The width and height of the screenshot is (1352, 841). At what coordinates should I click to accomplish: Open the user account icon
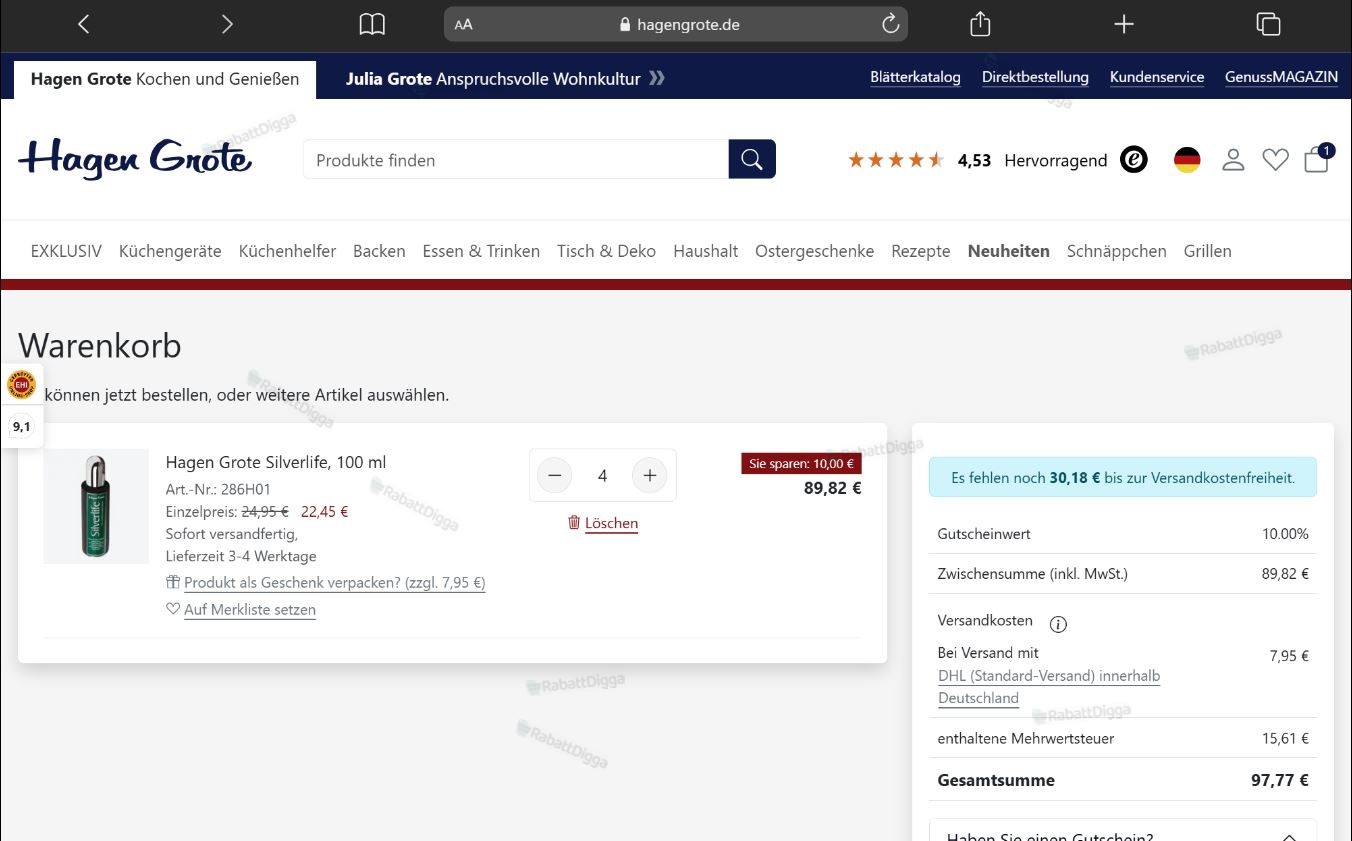point(1233,160)
